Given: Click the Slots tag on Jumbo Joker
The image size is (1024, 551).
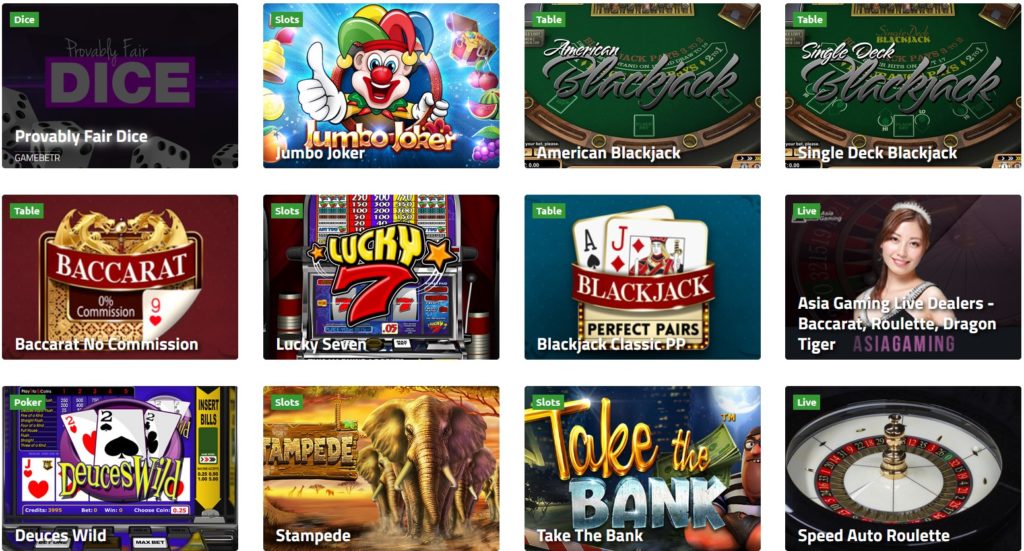Looking at the screenshot, I should pos(287,20).
